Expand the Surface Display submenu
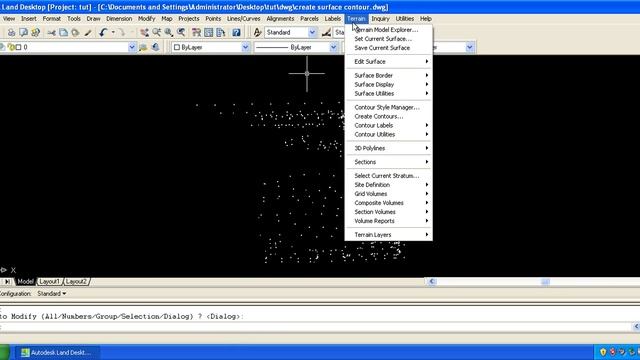The width and height of the screenshot is (640, 360). tap(389, 84)
